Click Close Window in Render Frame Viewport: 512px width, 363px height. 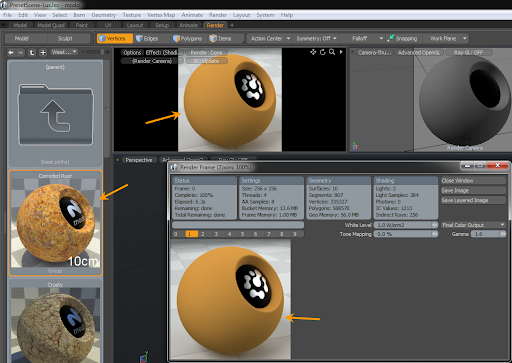[474, 181]
